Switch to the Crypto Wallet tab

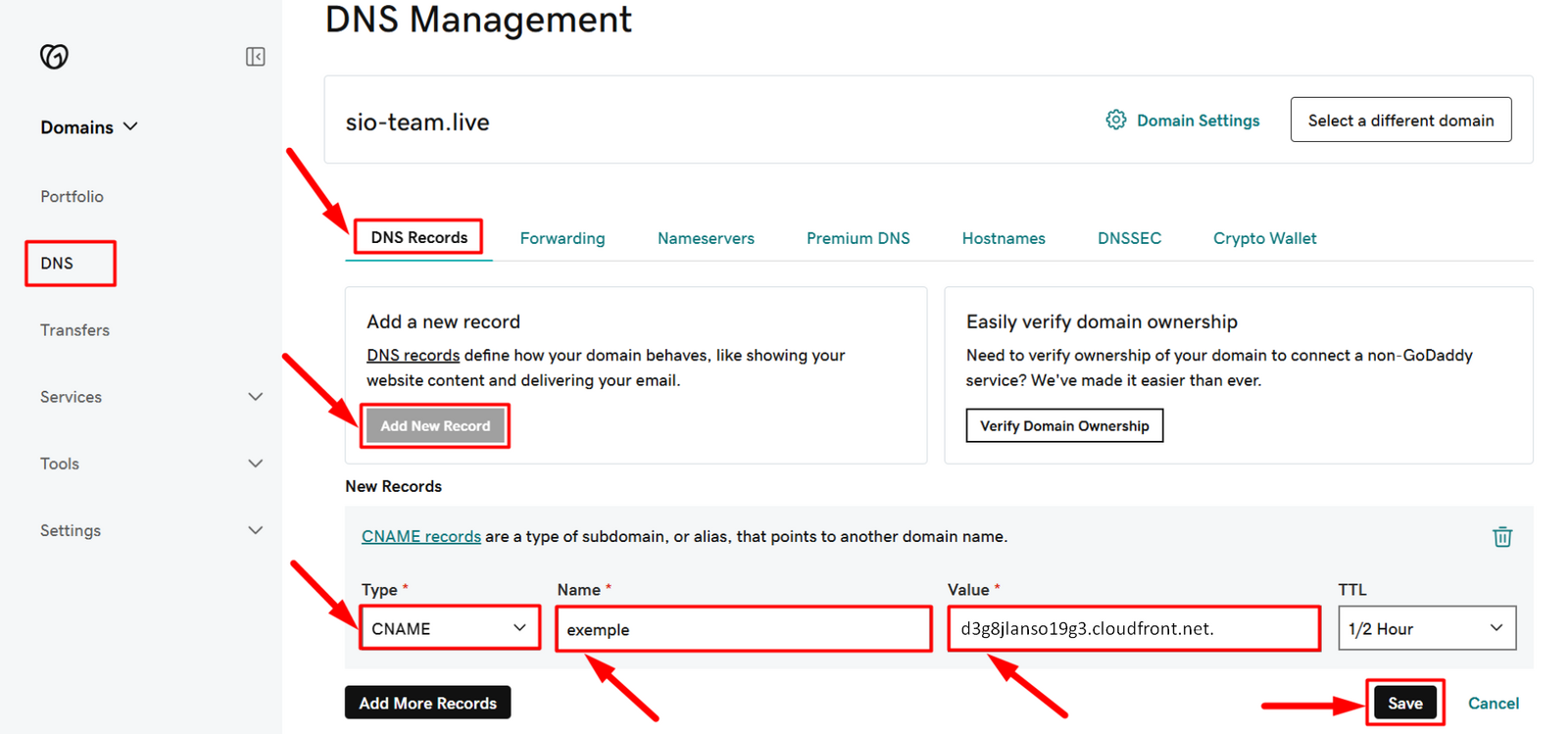point(1264,238)
